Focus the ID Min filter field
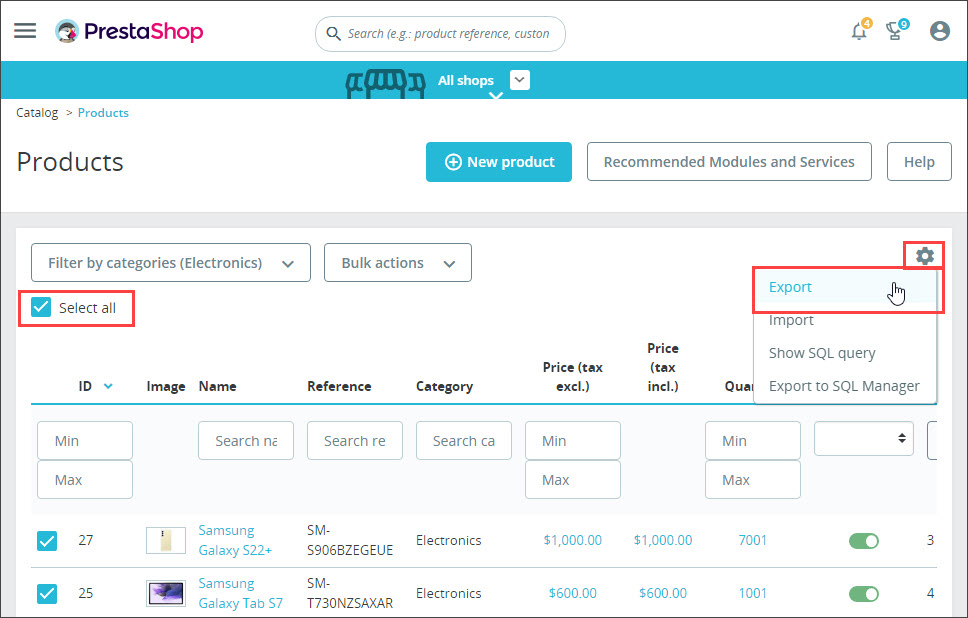The height and width of the screenshot is (618, 968). [x=85, y=440]
